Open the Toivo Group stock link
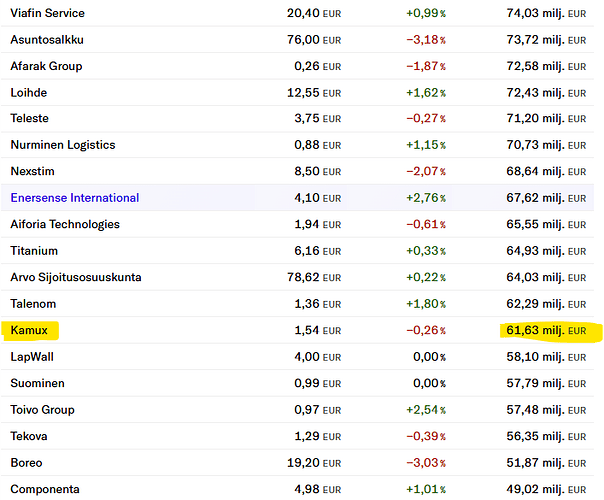 pos(42,410)
